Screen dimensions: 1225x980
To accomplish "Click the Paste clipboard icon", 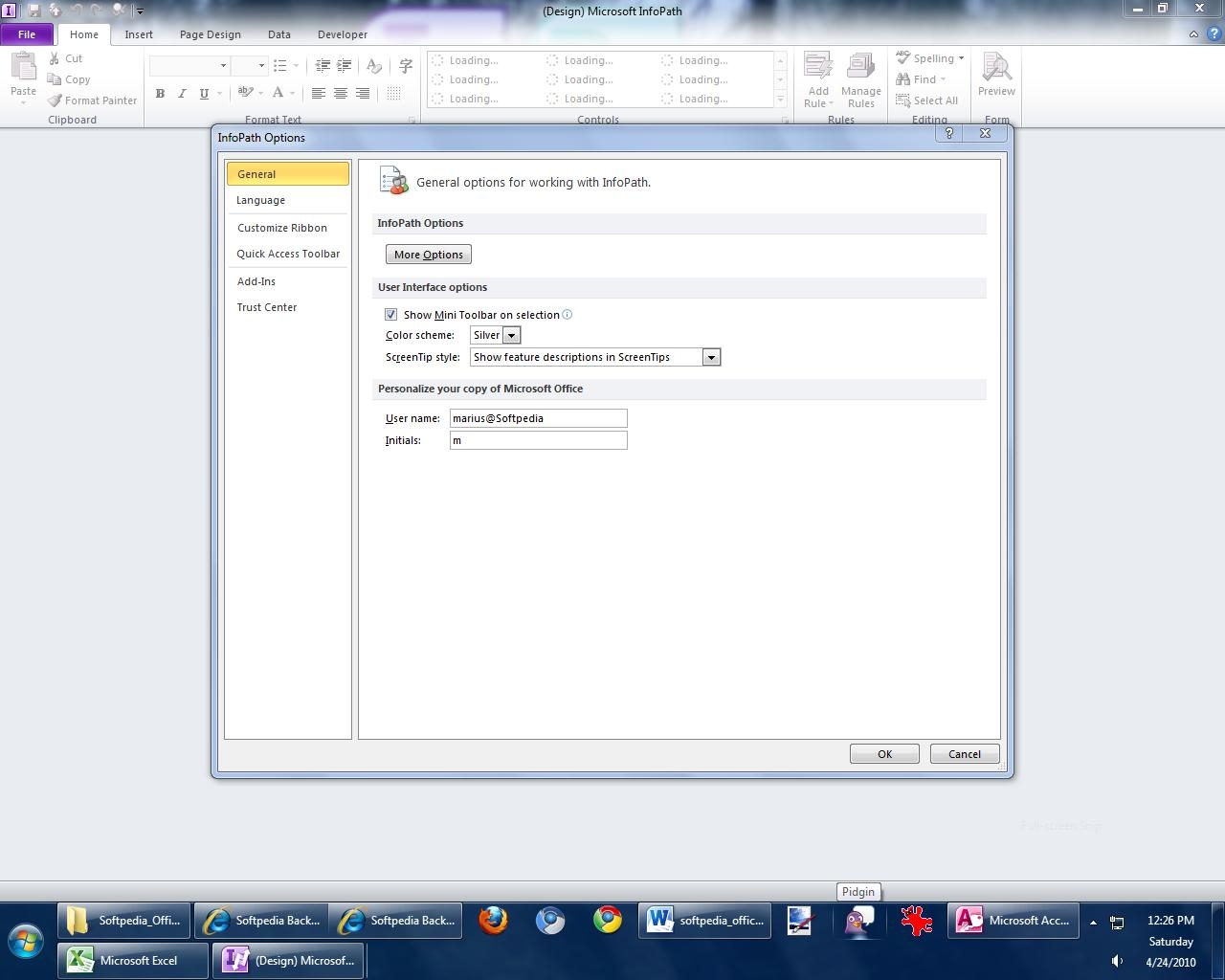I will pos(23,67).
